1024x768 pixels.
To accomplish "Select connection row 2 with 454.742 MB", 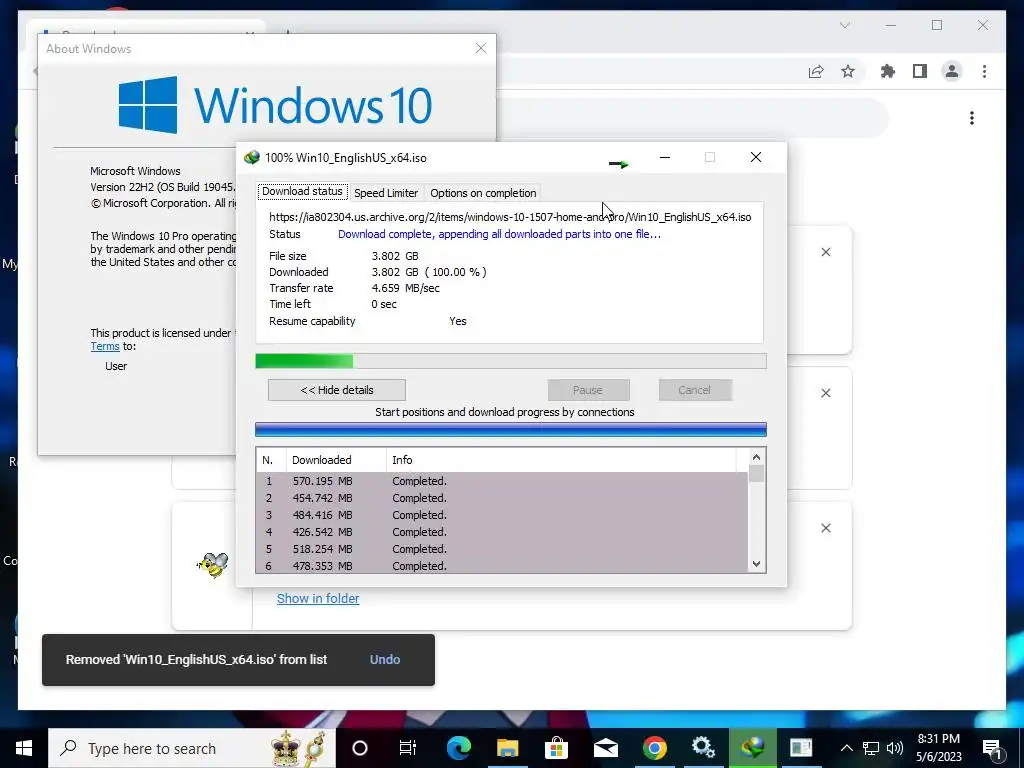I will tap(502, 498).
